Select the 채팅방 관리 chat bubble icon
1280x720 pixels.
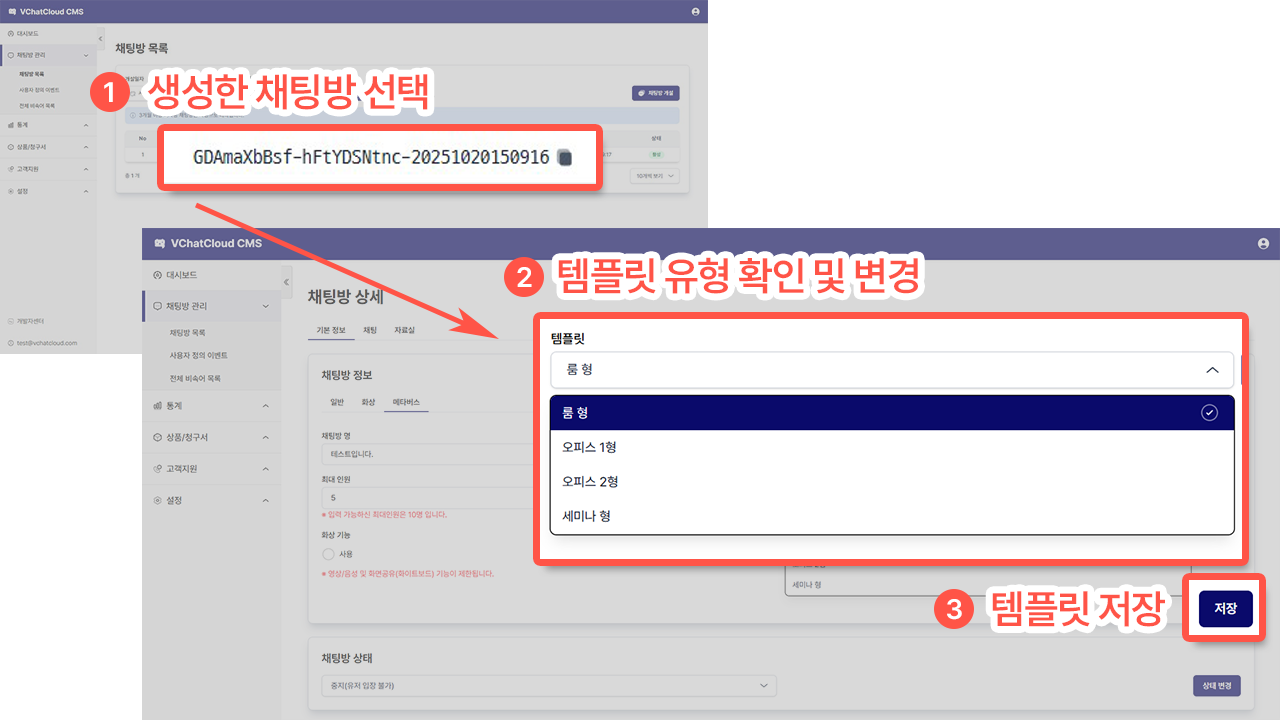point(157,307)
